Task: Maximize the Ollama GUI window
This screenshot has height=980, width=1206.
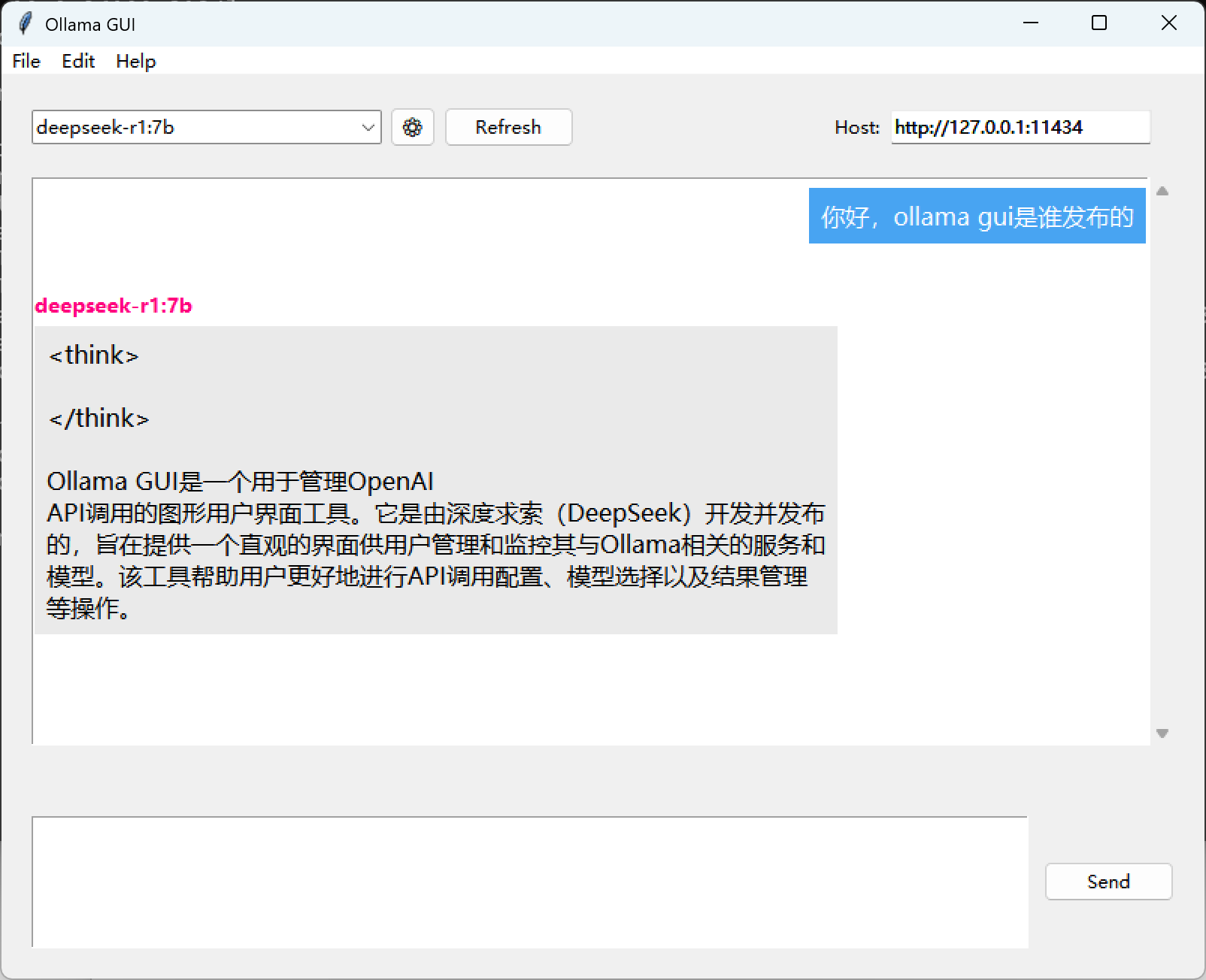Action: pos(1099,23)
